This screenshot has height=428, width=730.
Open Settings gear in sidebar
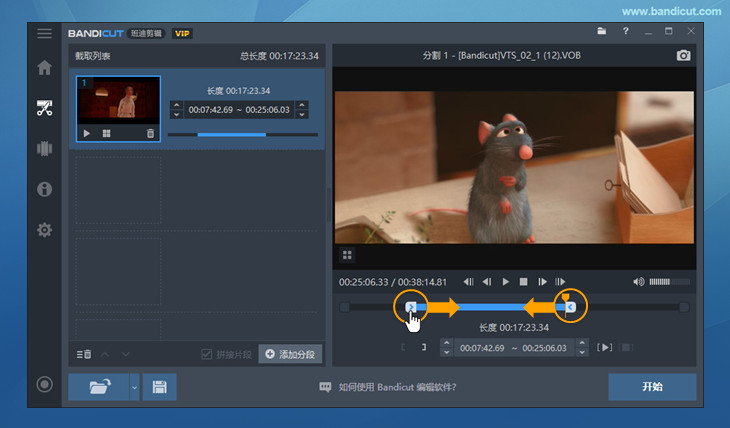[44, 230]
